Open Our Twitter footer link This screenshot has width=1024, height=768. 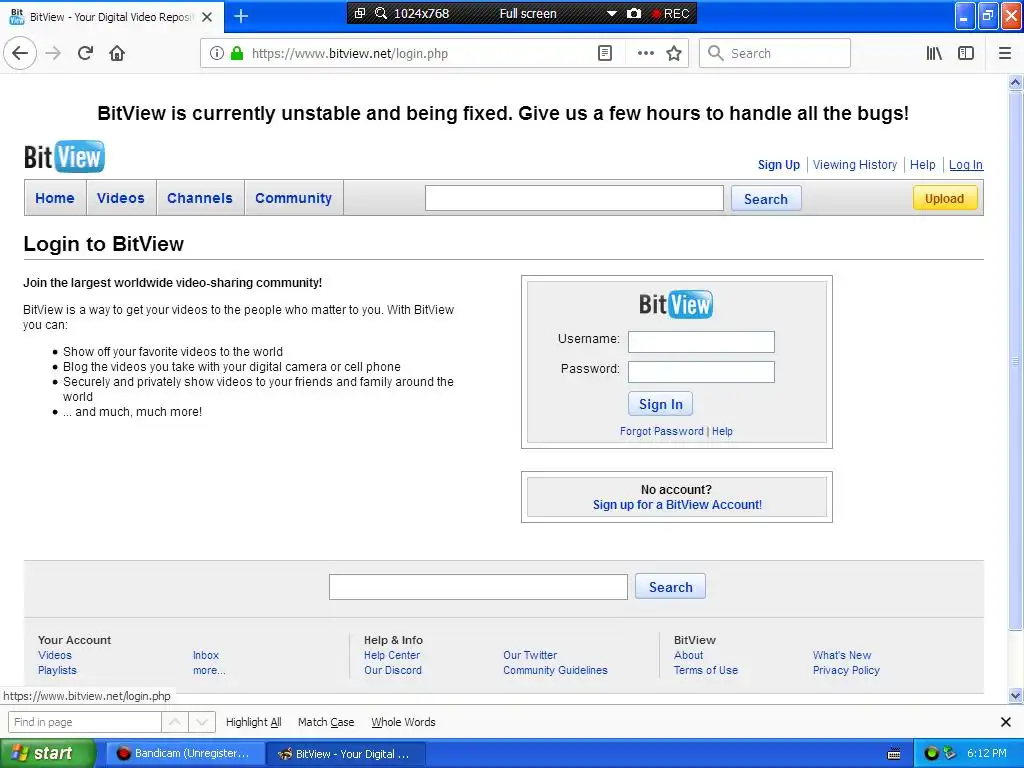coord(530,655)
